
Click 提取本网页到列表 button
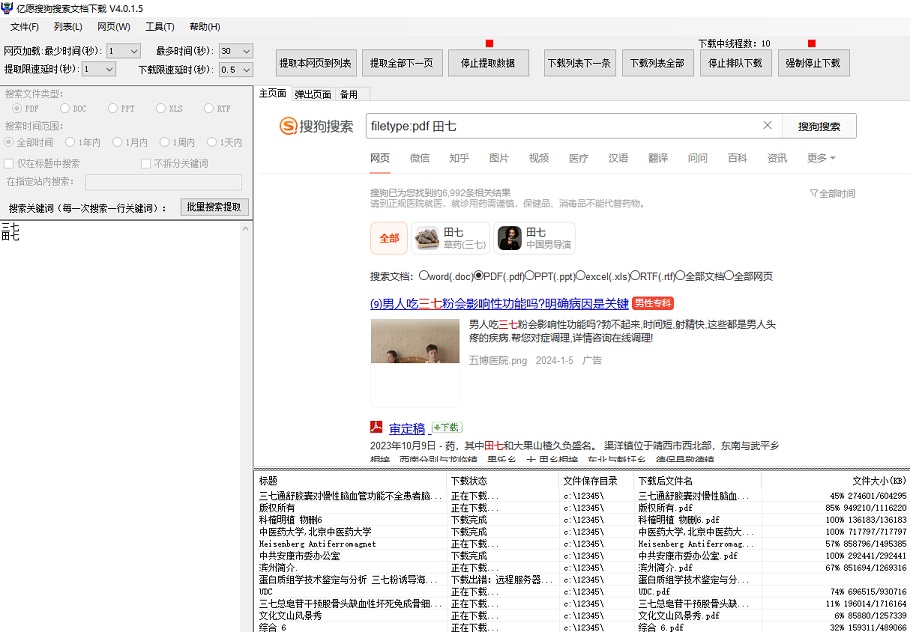[315, 63]
